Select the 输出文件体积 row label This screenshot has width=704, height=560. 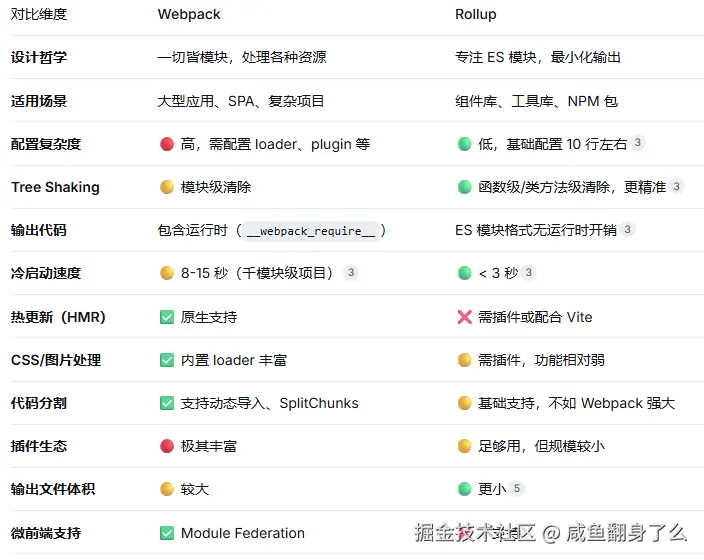click(53, 489)
